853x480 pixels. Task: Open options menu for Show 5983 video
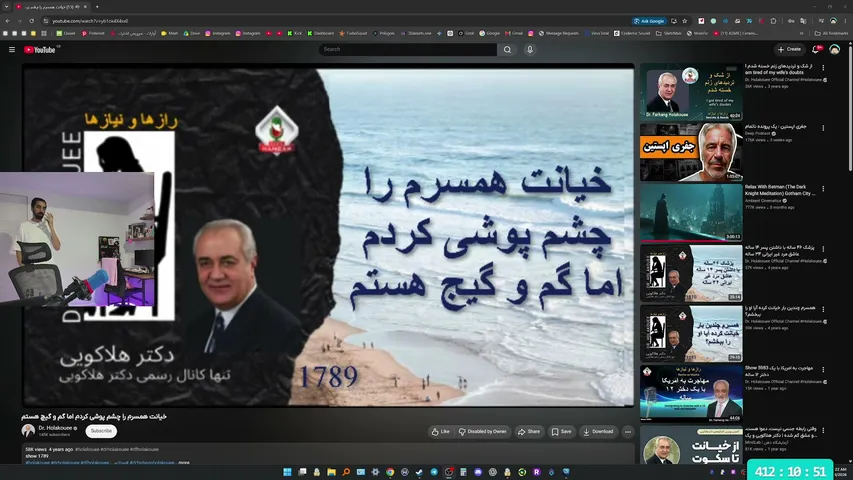tap(823, 370)
